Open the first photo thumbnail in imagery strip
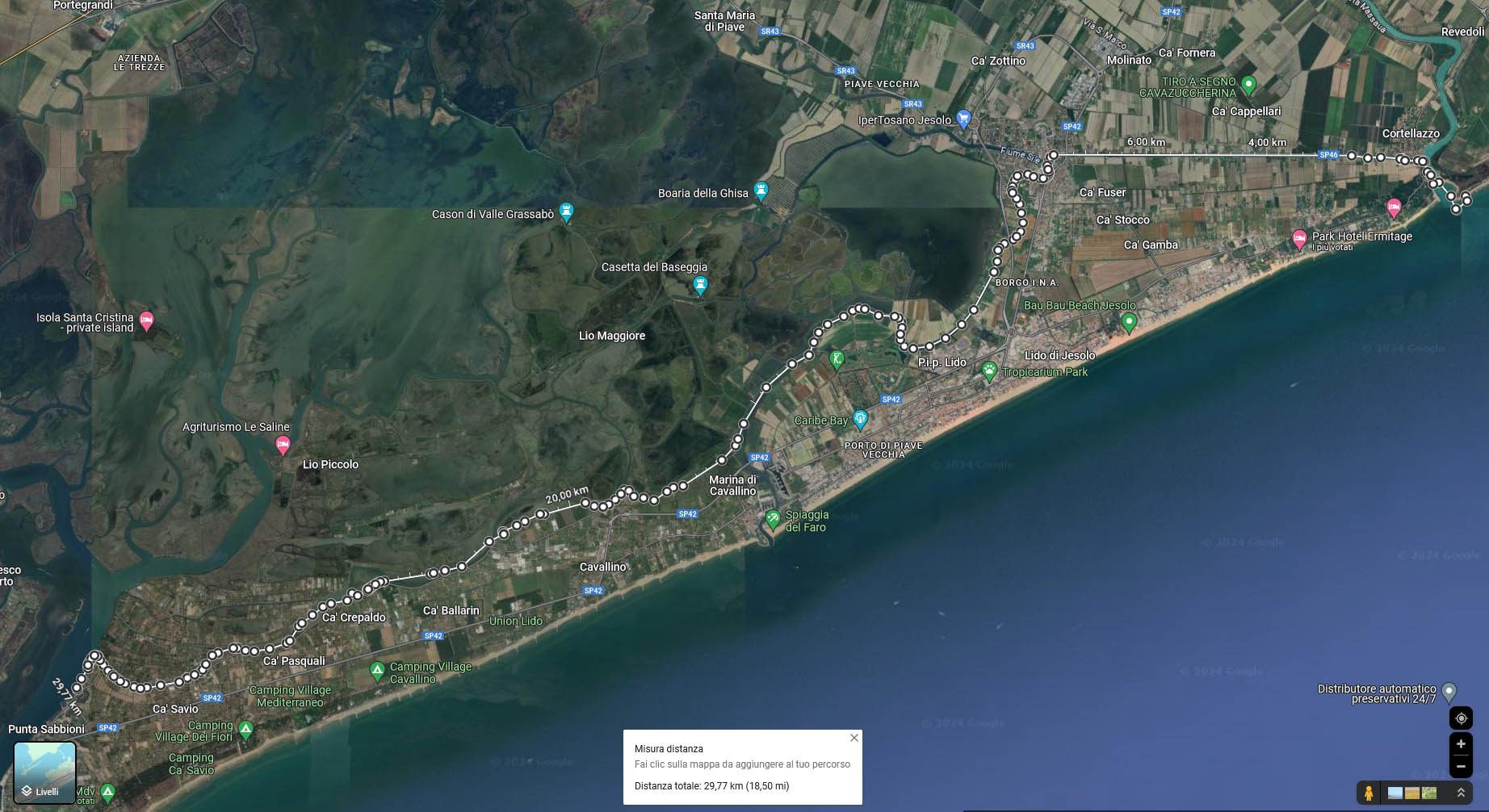Screen dimensions: 1489x812 1395,793
